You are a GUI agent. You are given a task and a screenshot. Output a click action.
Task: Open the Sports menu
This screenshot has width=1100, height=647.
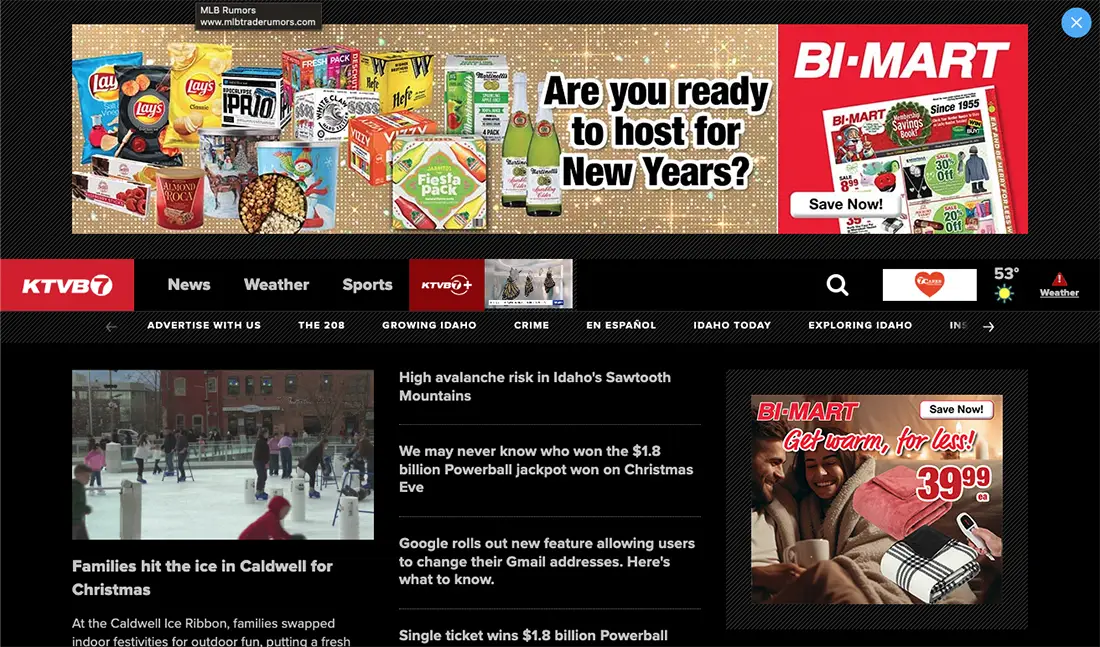368,284
